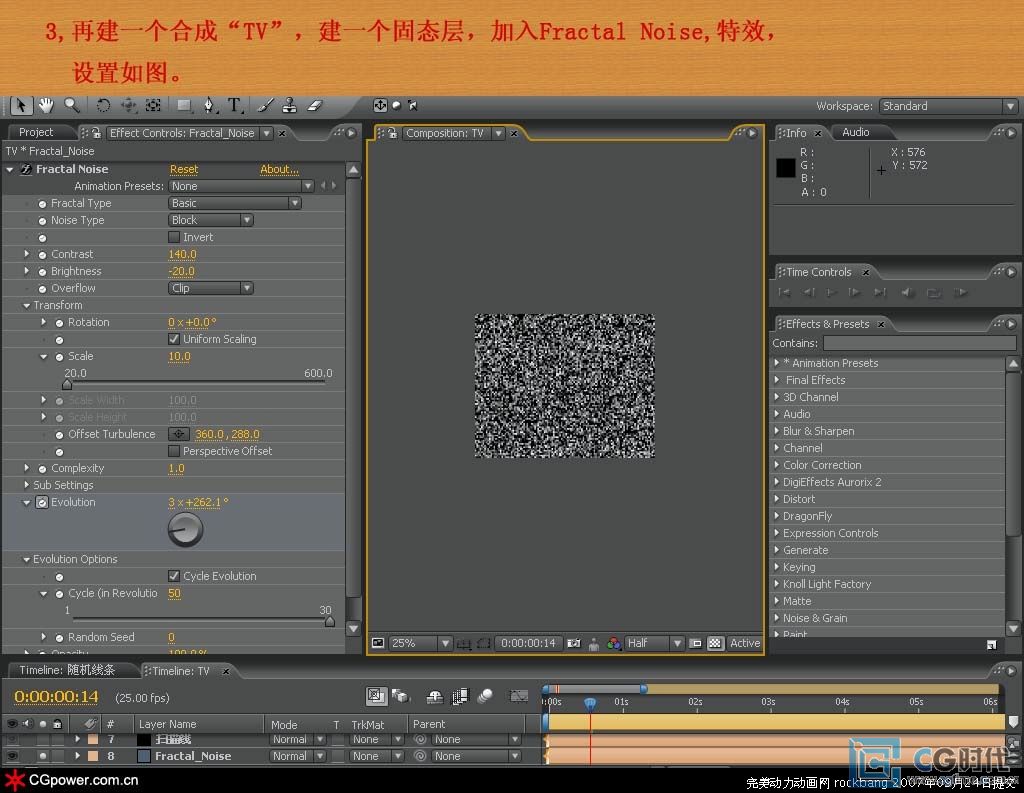1024x793 pixels.
Task: Jump to first frame in Time Controls
Action: click(x=784, y=293)
